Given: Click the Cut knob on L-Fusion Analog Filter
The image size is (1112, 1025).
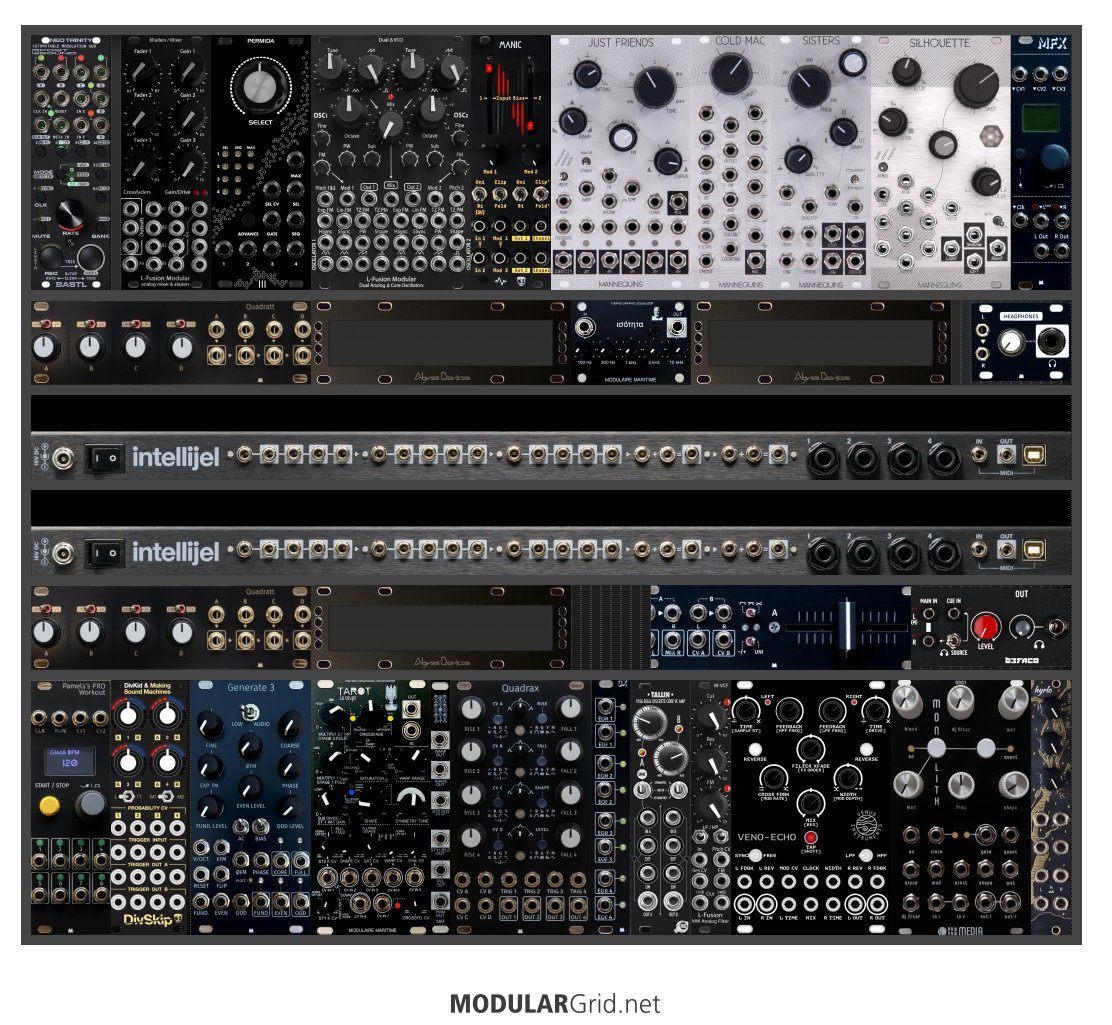Looking at the screenshot, I should (711, 717).
